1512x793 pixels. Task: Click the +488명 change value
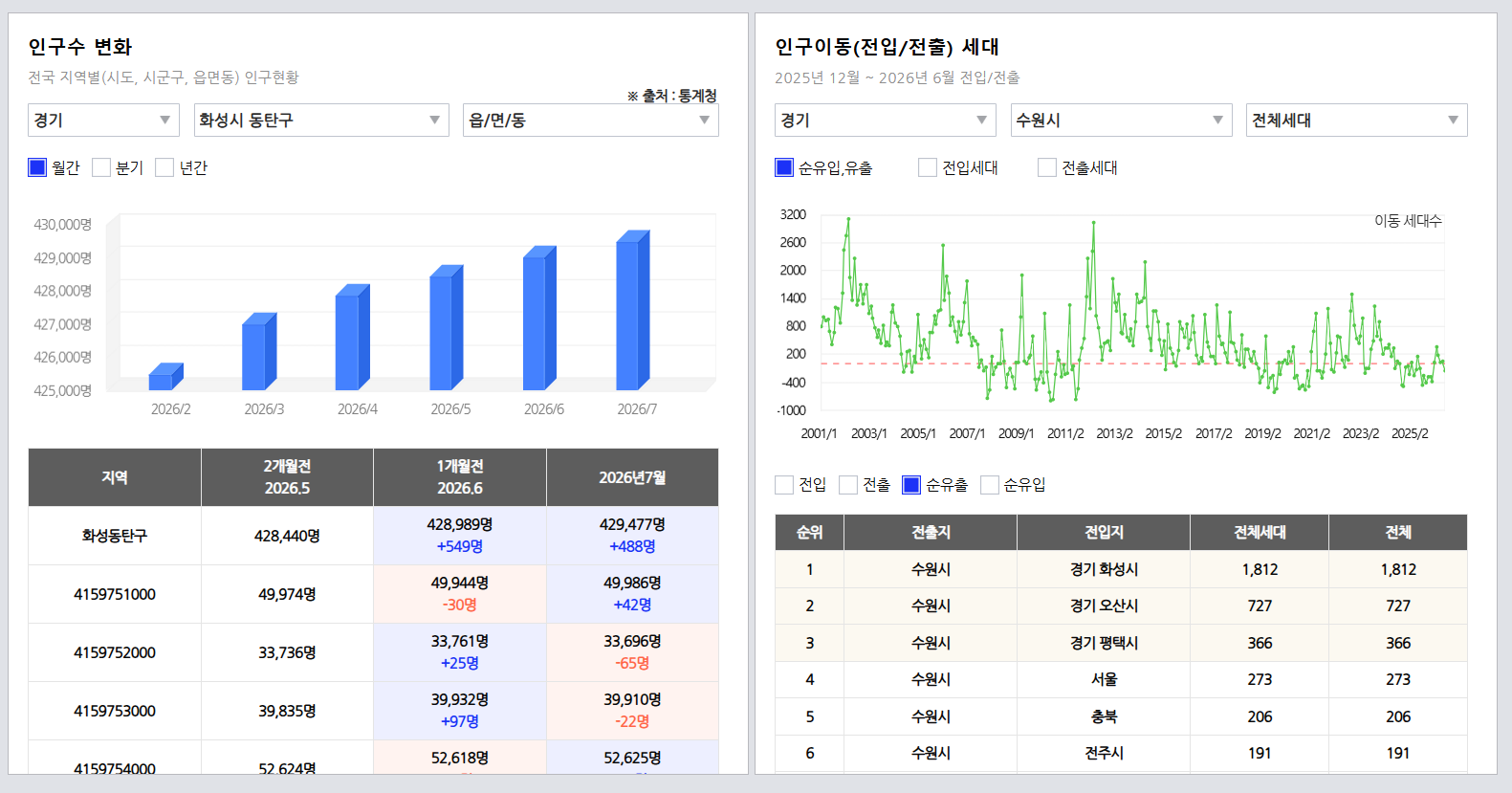pos(632,546)
